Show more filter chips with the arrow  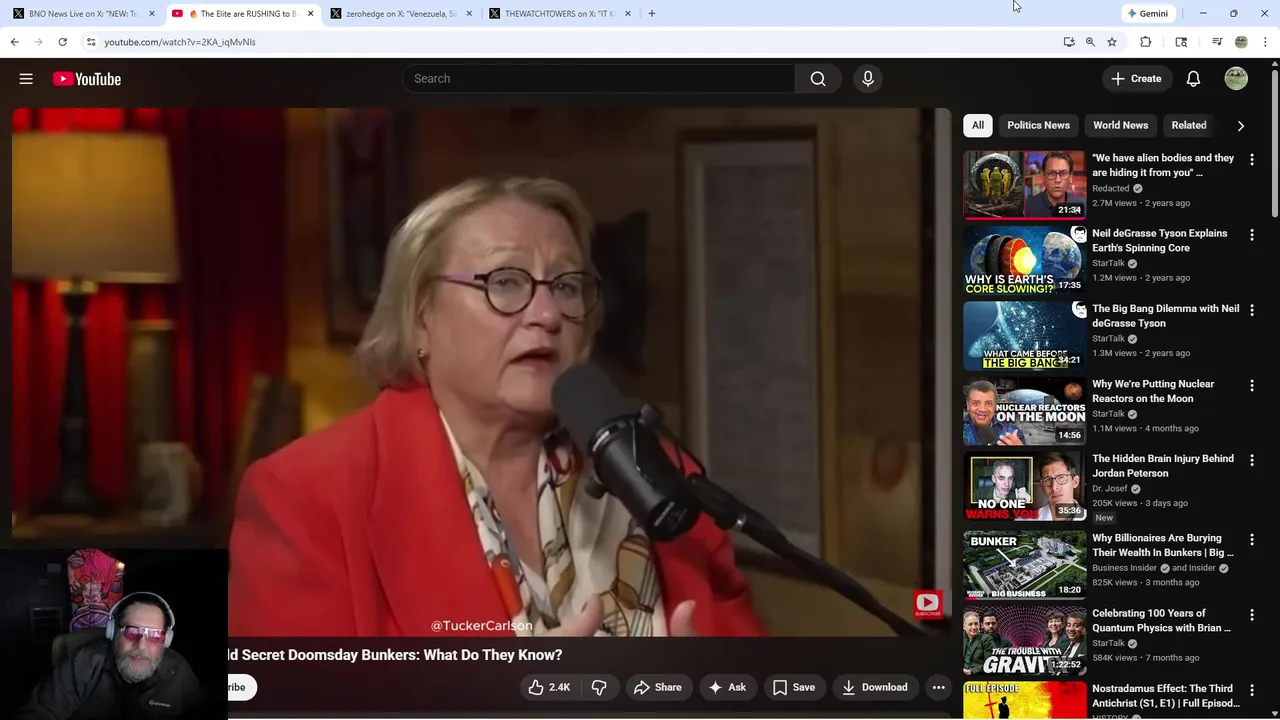coord(1241,126)
